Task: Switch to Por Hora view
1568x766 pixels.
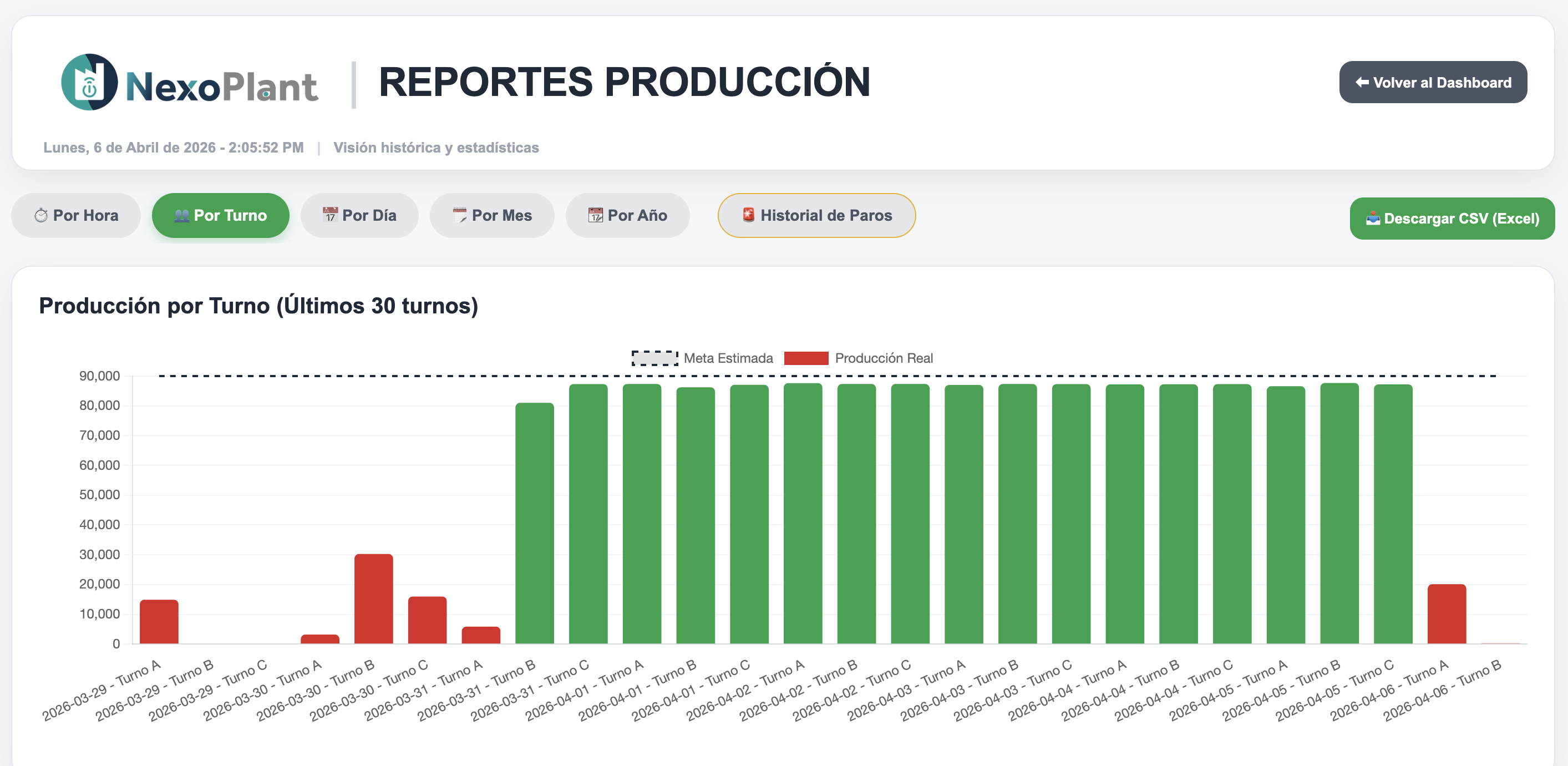Action: [75, 215]
